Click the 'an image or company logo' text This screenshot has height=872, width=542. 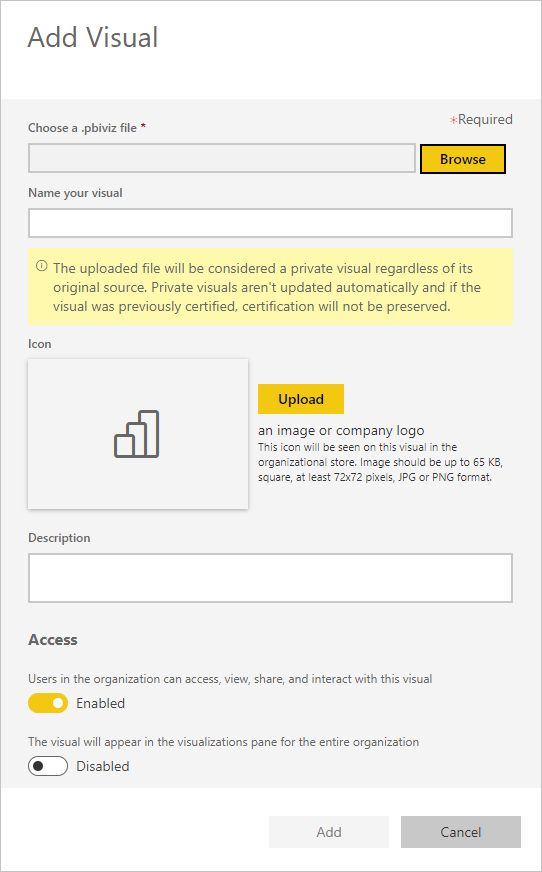(341, 430)
